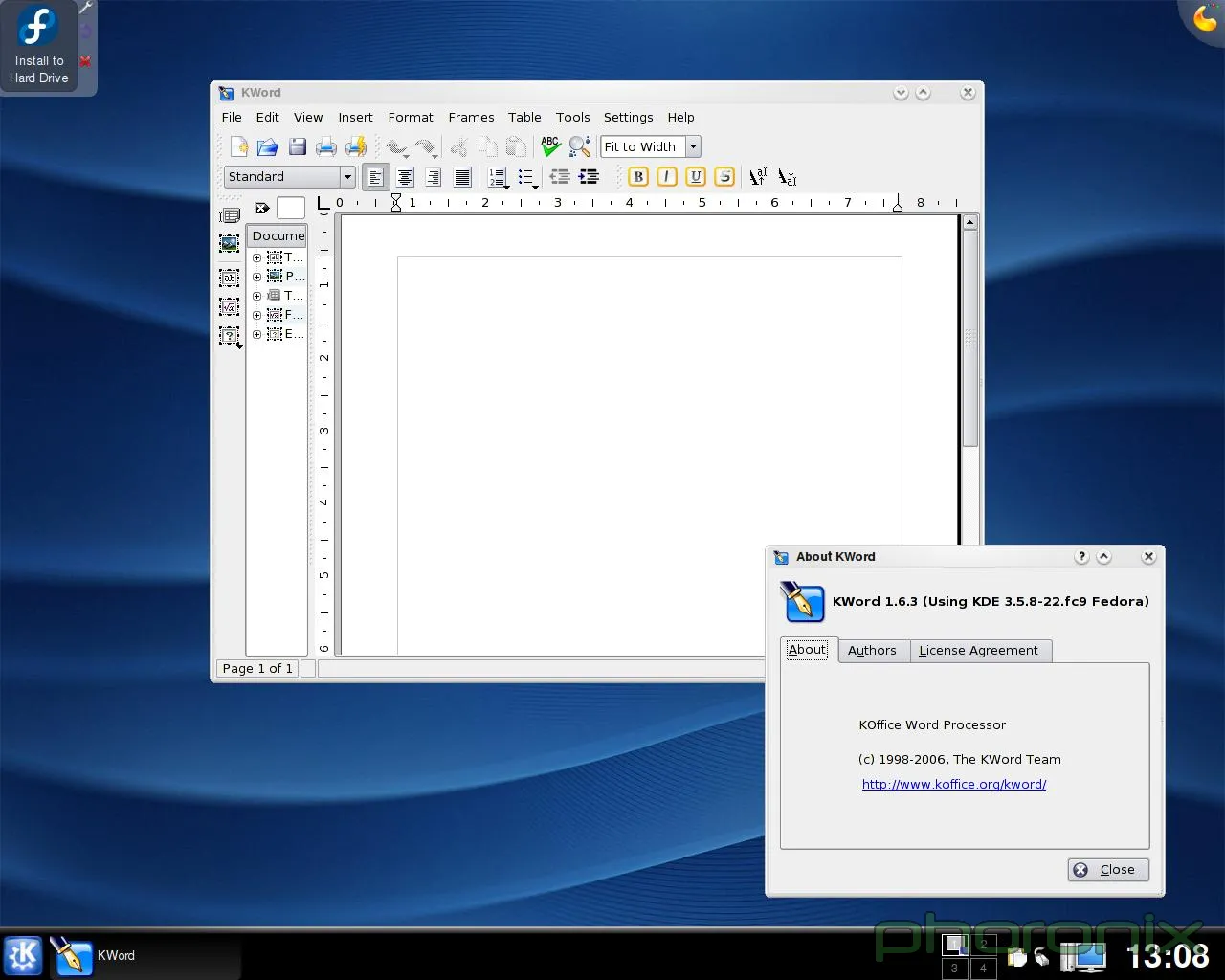Image resolution: width=1225 pixels, height=980 pixels.
Task: Open the Fit to Width zoom dropdown
Action: (693, 146)
